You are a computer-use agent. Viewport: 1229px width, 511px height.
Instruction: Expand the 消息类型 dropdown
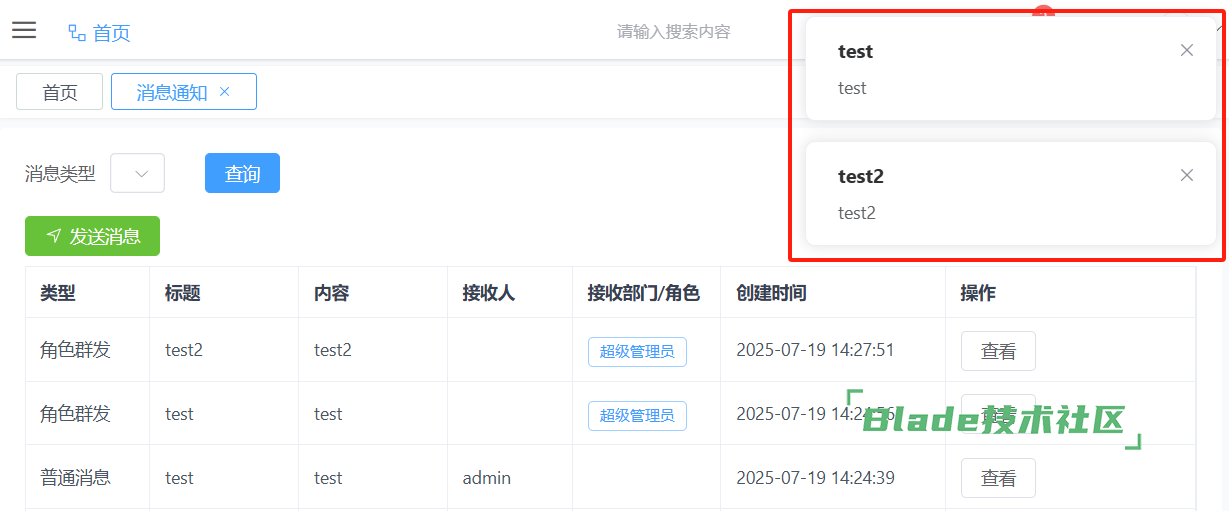pyautogui.click(x=138, y=173)
